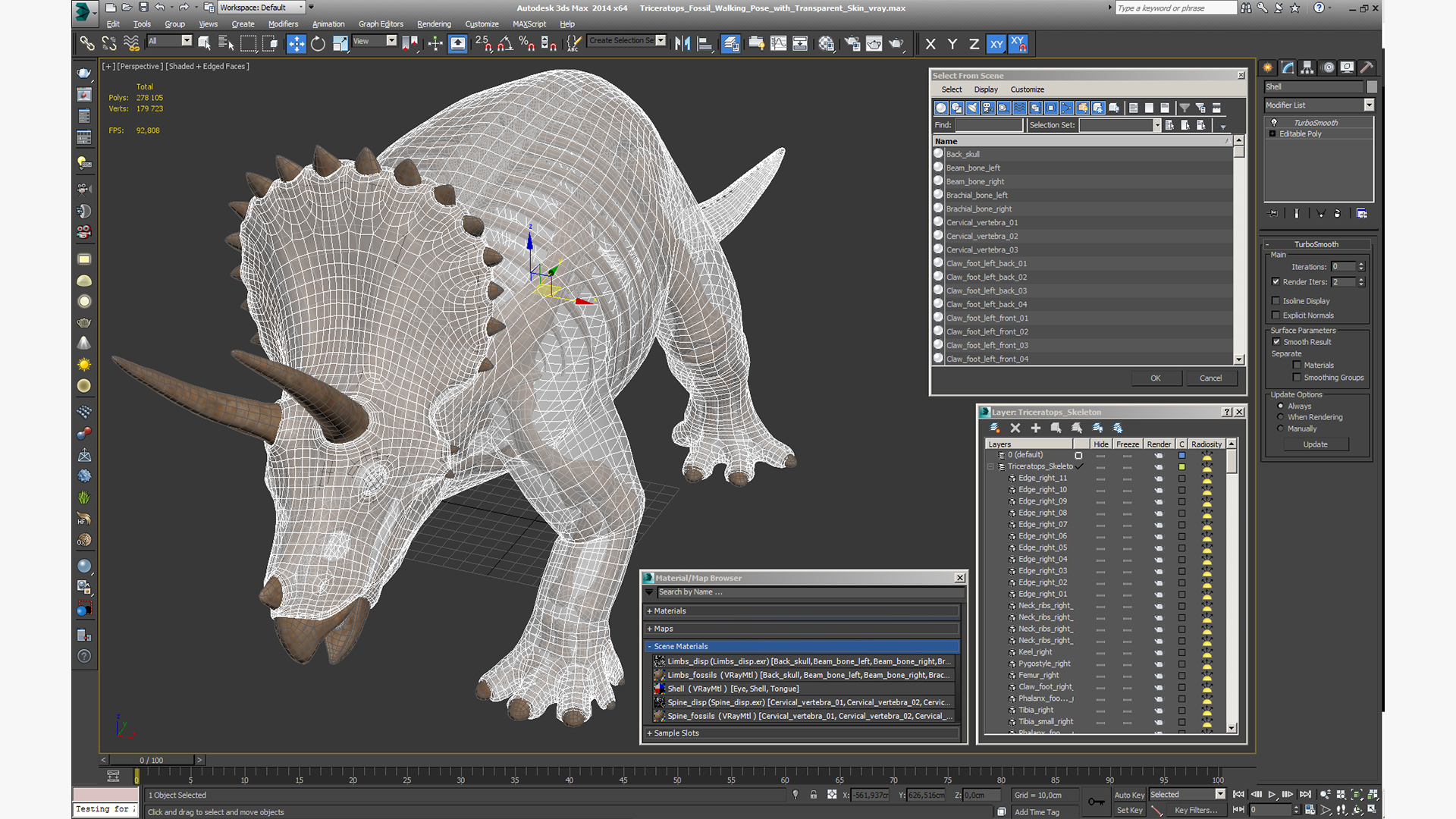Open the selection filter All dropdown
This screenshot has width=1456, height=819.
tap(170, 41)
